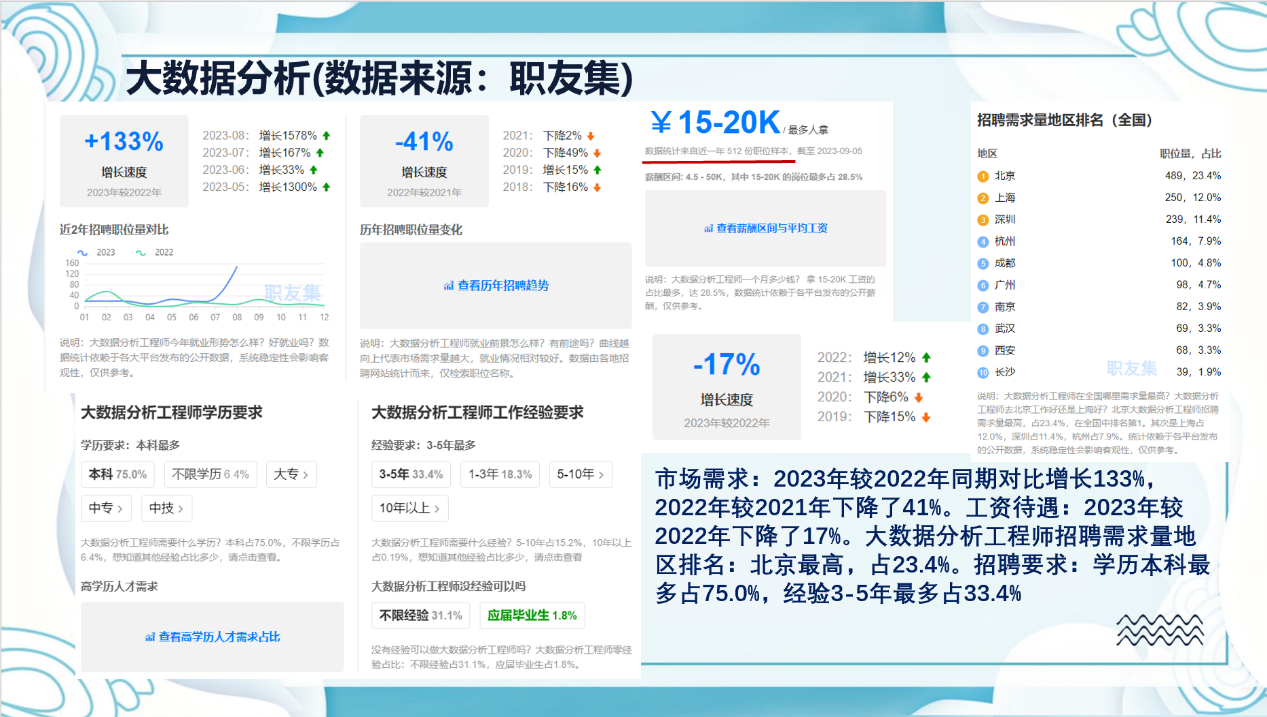This screenshot has height=717, width=1267.
Task: Click the chart icon beside 查看高学历人才需求占比
Action: point(150,636)
